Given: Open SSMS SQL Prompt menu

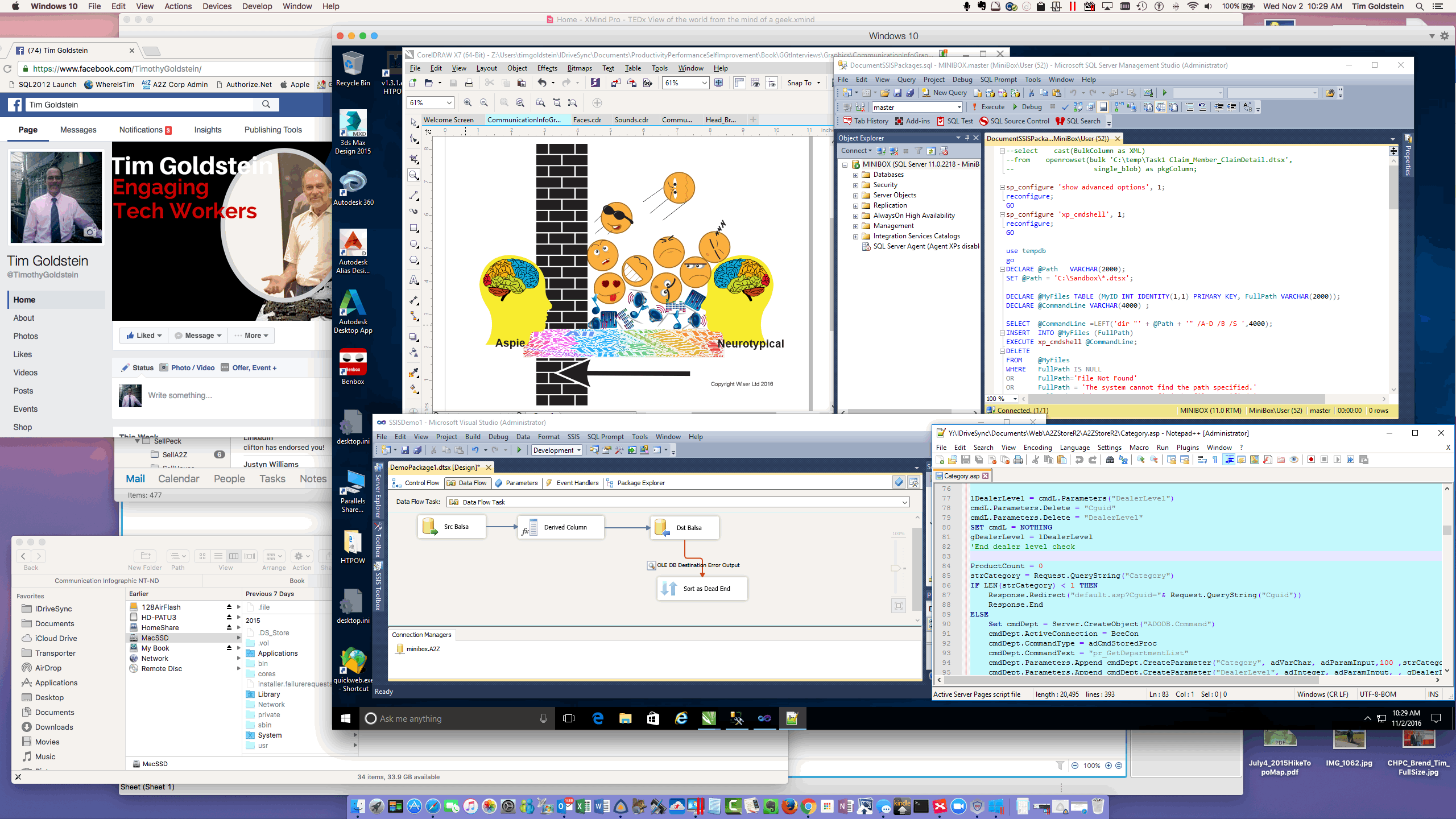Looking at the screenshot, I should click(998, 80).
